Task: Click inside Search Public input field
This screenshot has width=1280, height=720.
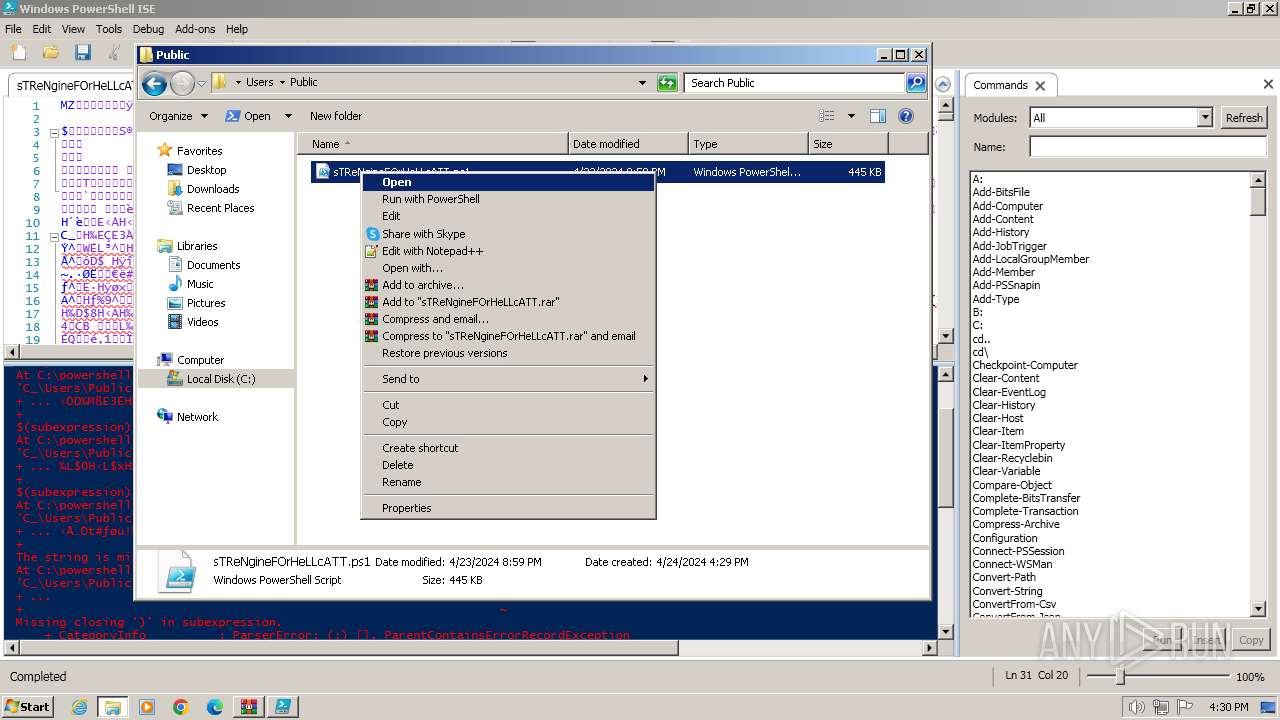Action: (795, 83)
